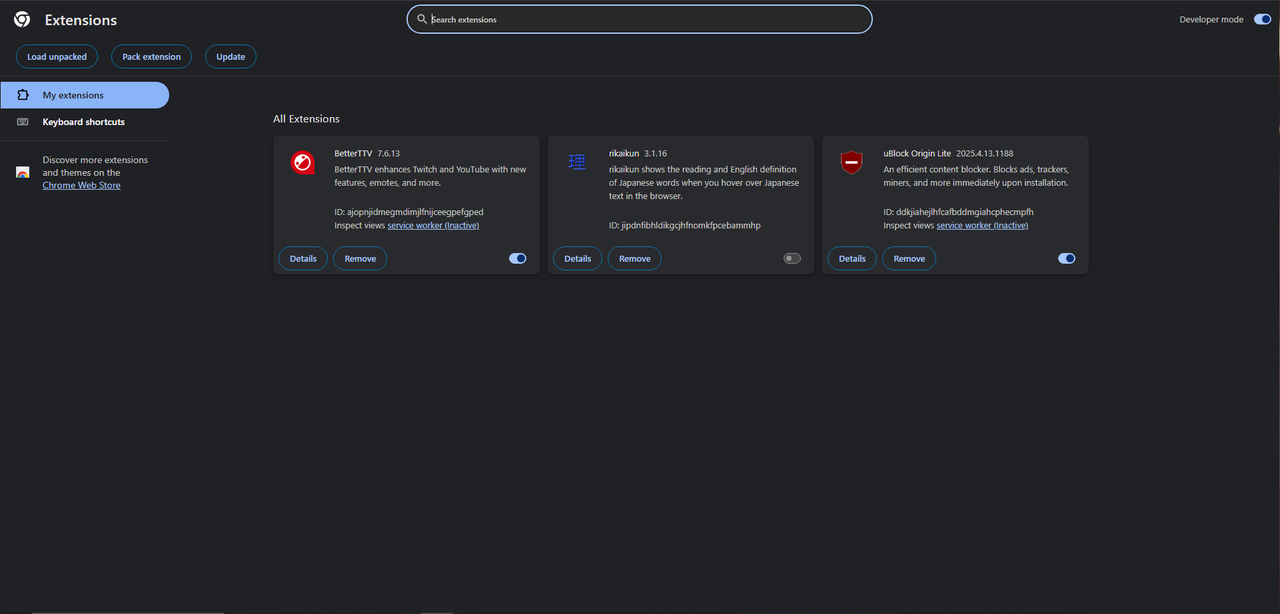Disable the BetterTTV extension toggle
This screenshot has height=614, width=1280.
[x=517, y=258]
